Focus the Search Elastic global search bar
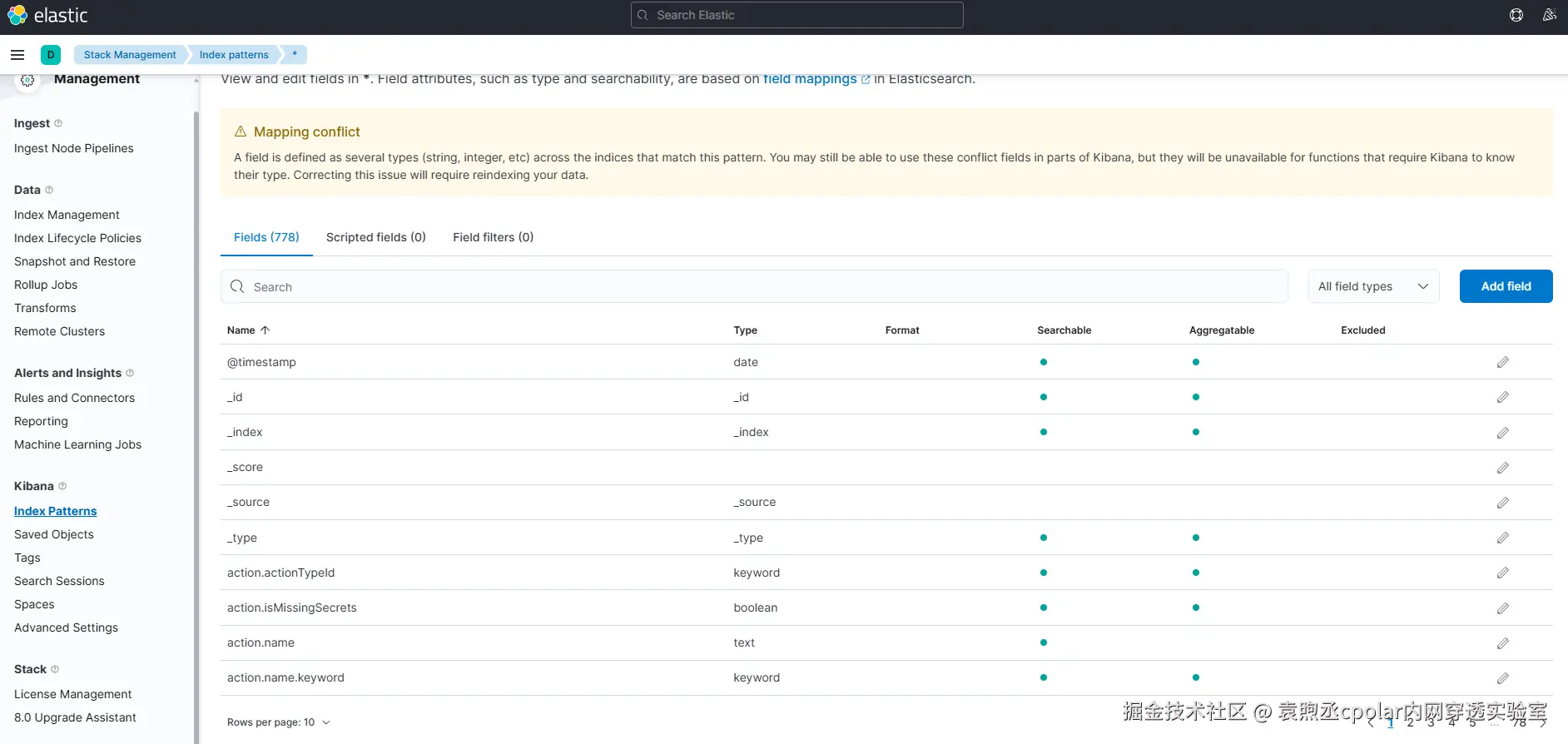This screenshot has height=744, width=1568. [796, 15]
